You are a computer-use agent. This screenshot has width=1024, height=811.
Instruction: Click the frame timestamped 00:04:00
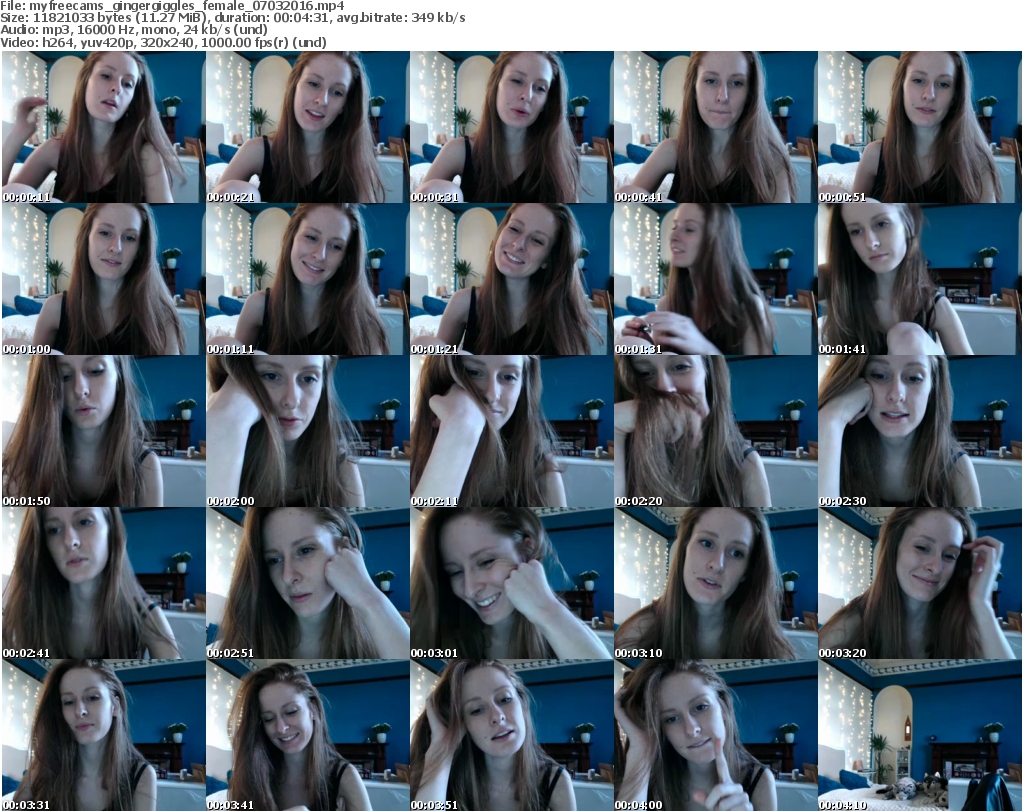714,735
